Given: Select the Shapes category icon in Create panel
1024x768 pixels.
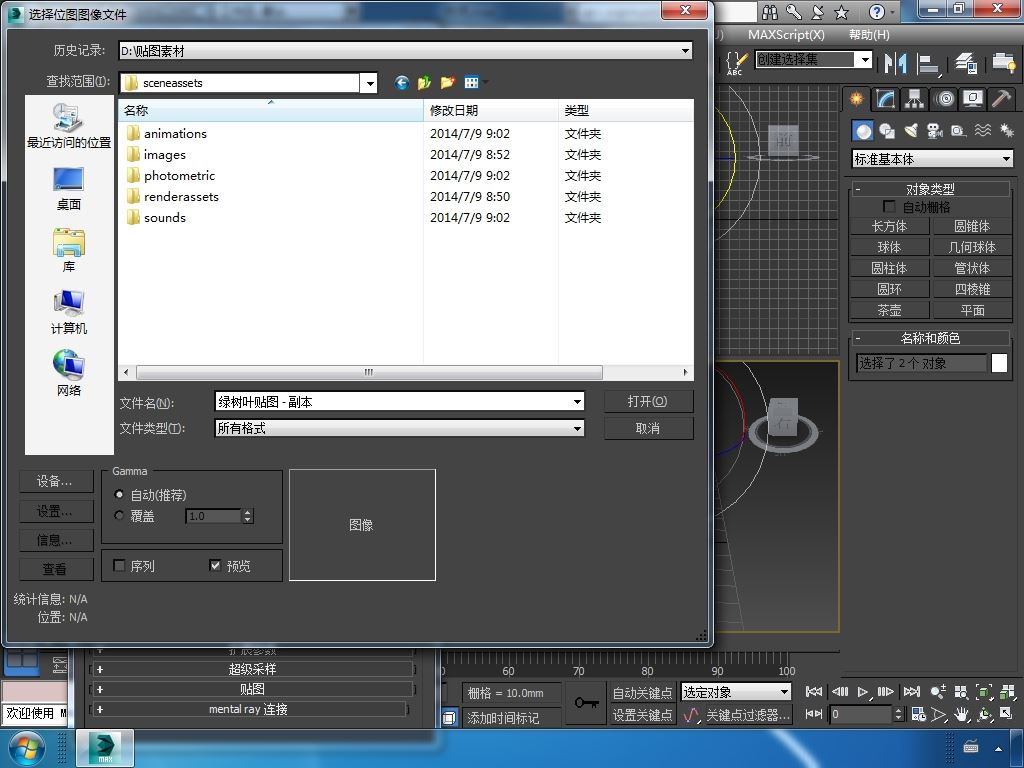Looking at the screenshot, I should coord(887,131).
